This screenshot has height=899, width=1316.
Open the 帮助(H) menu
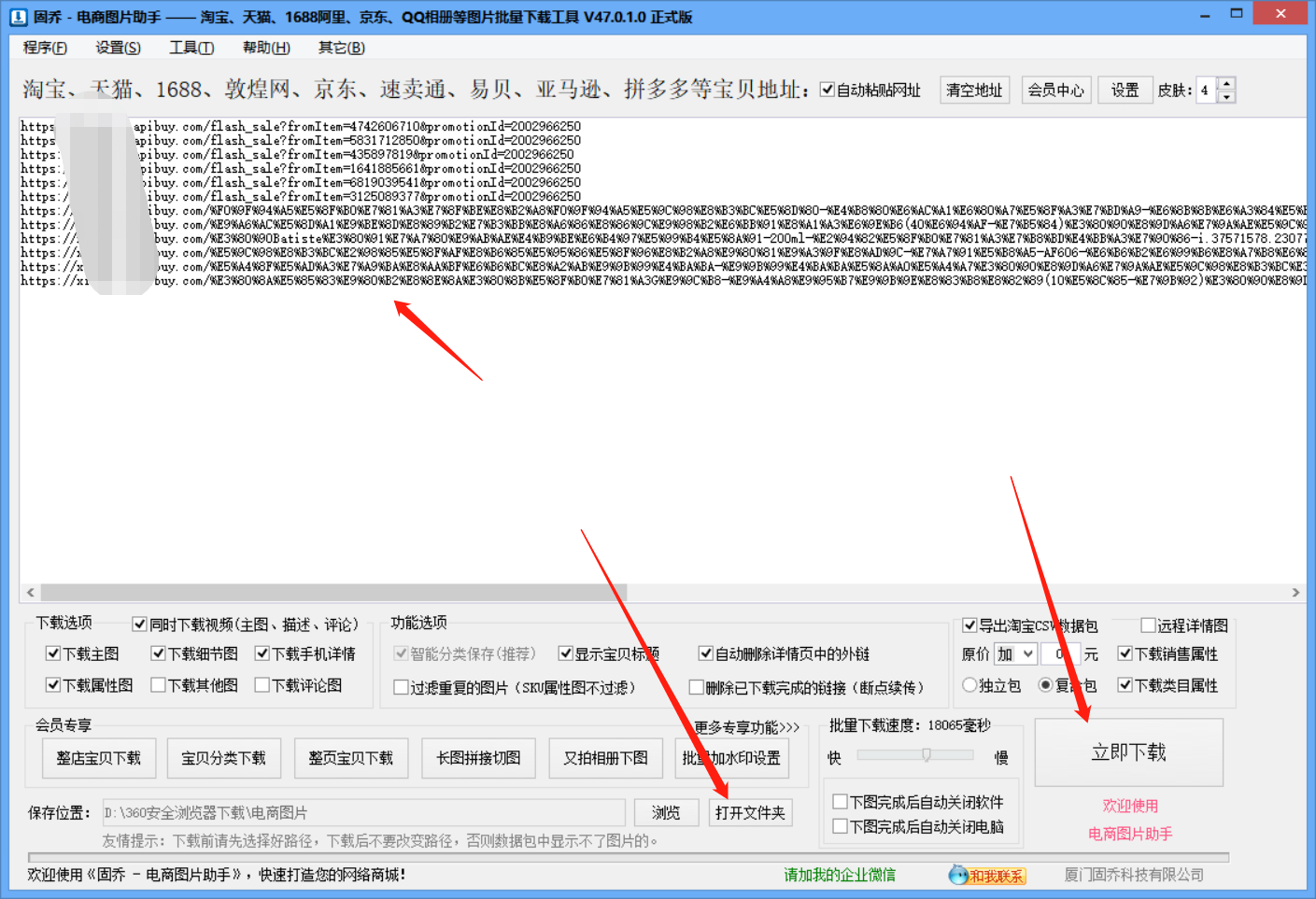(x=266, y=48)
